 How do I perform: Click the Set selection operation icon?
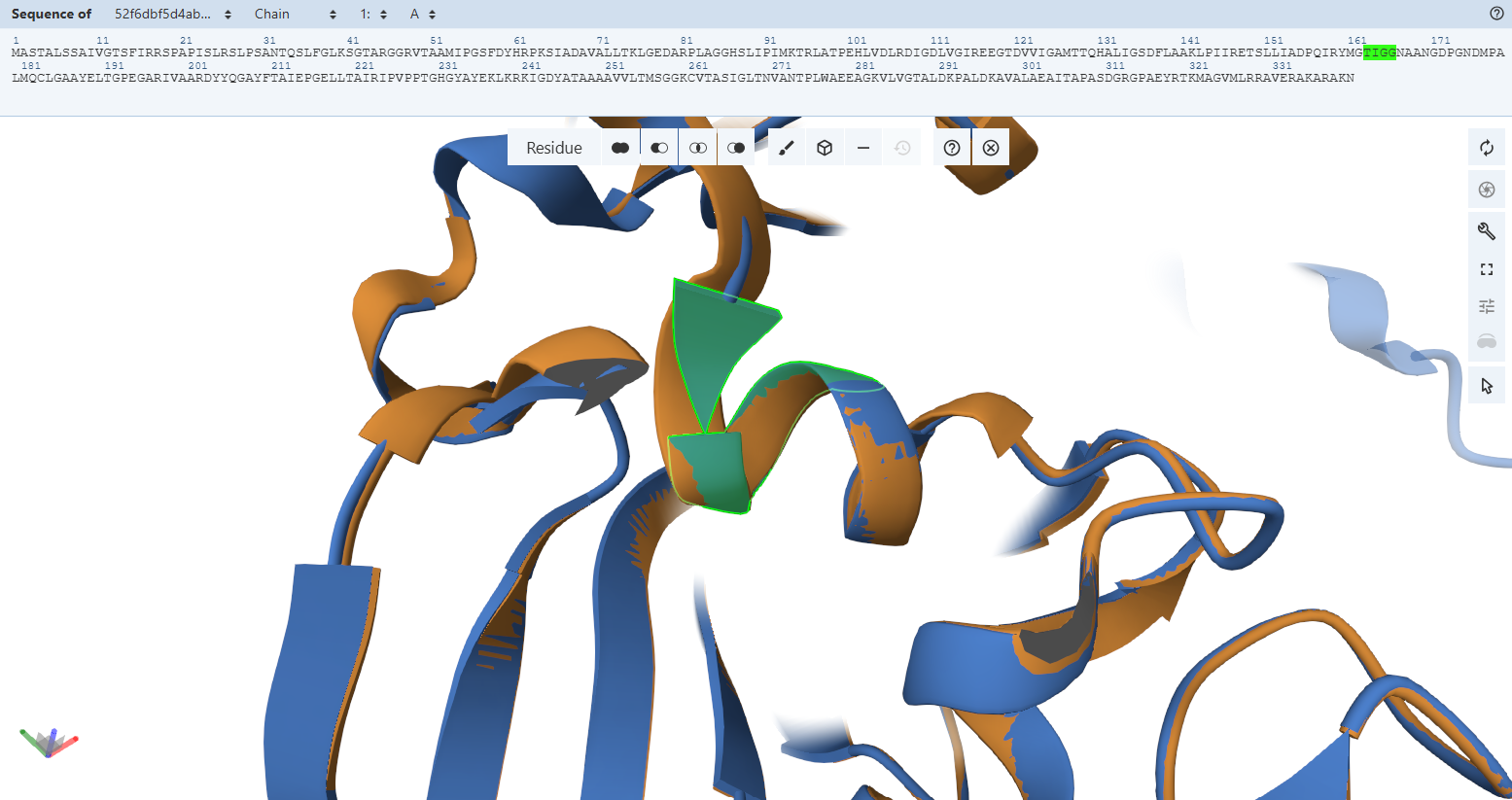tap(736, 148)
